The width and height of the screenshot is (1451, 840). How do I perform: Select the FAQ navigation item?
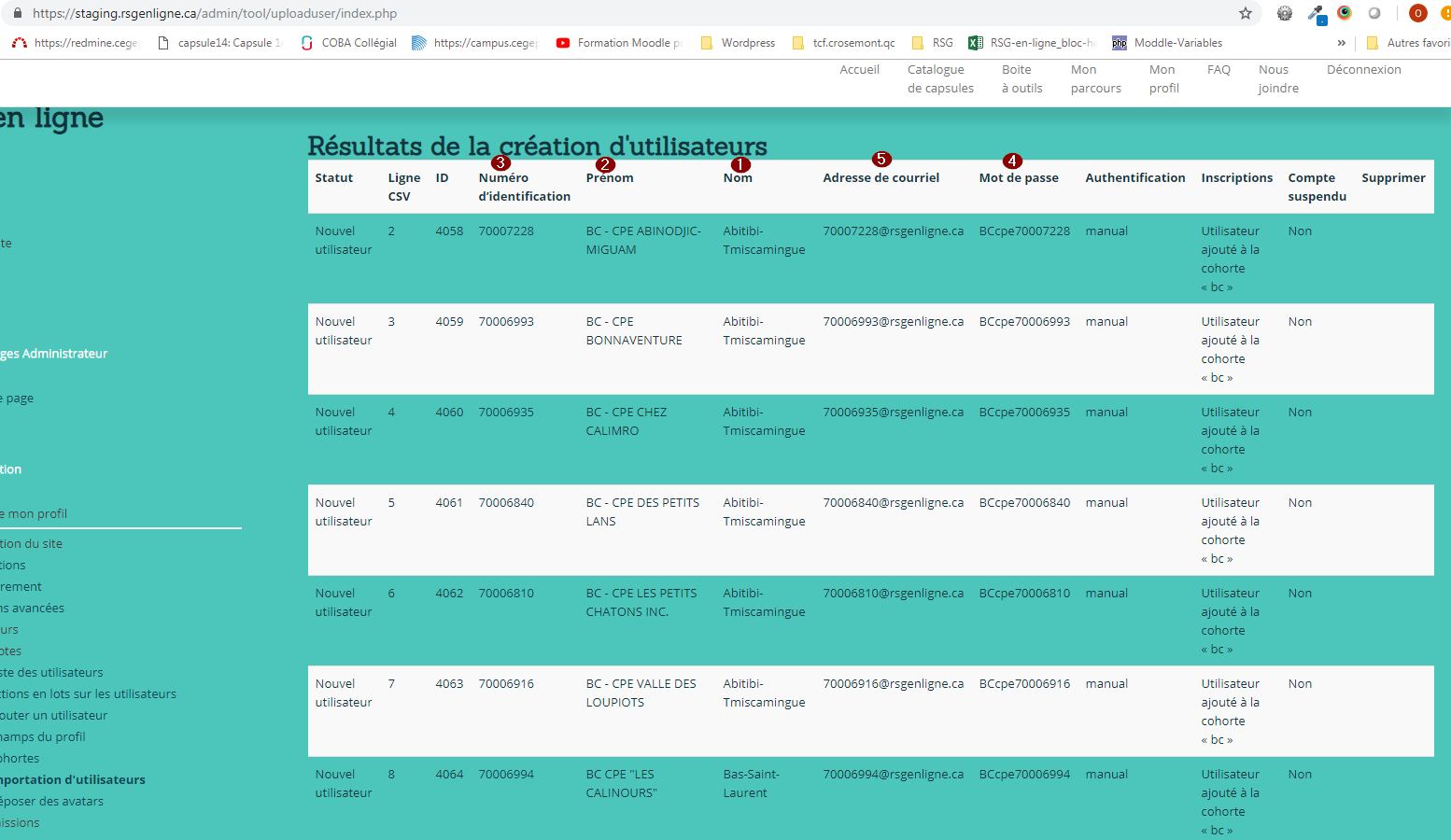tap(1219, 70)
